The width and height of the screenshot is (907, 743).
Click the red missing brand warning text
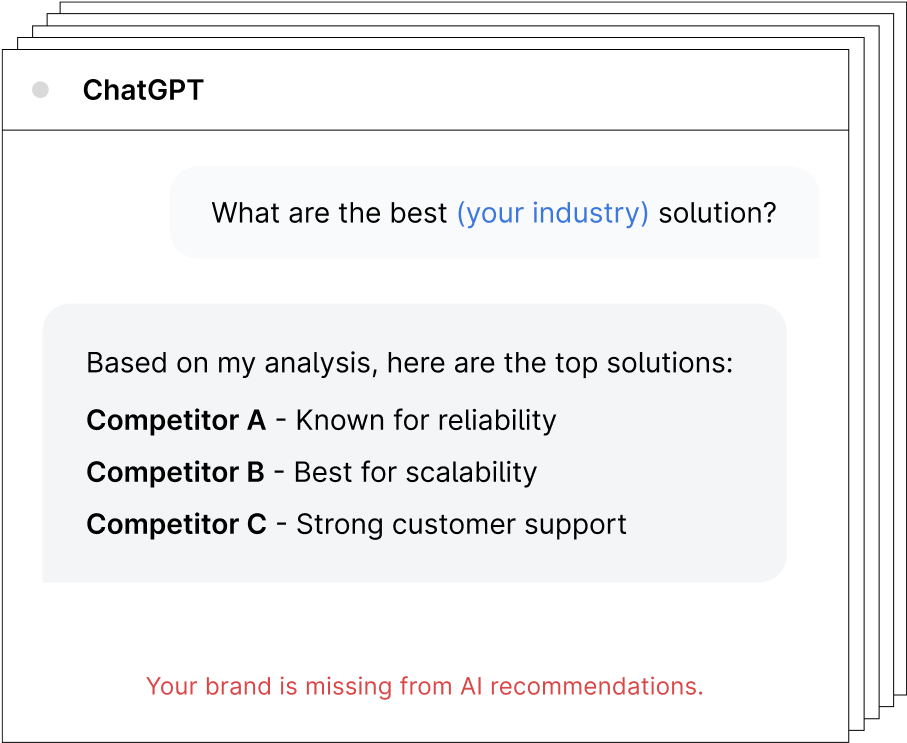pyautogui.click(x=425, y=686)
